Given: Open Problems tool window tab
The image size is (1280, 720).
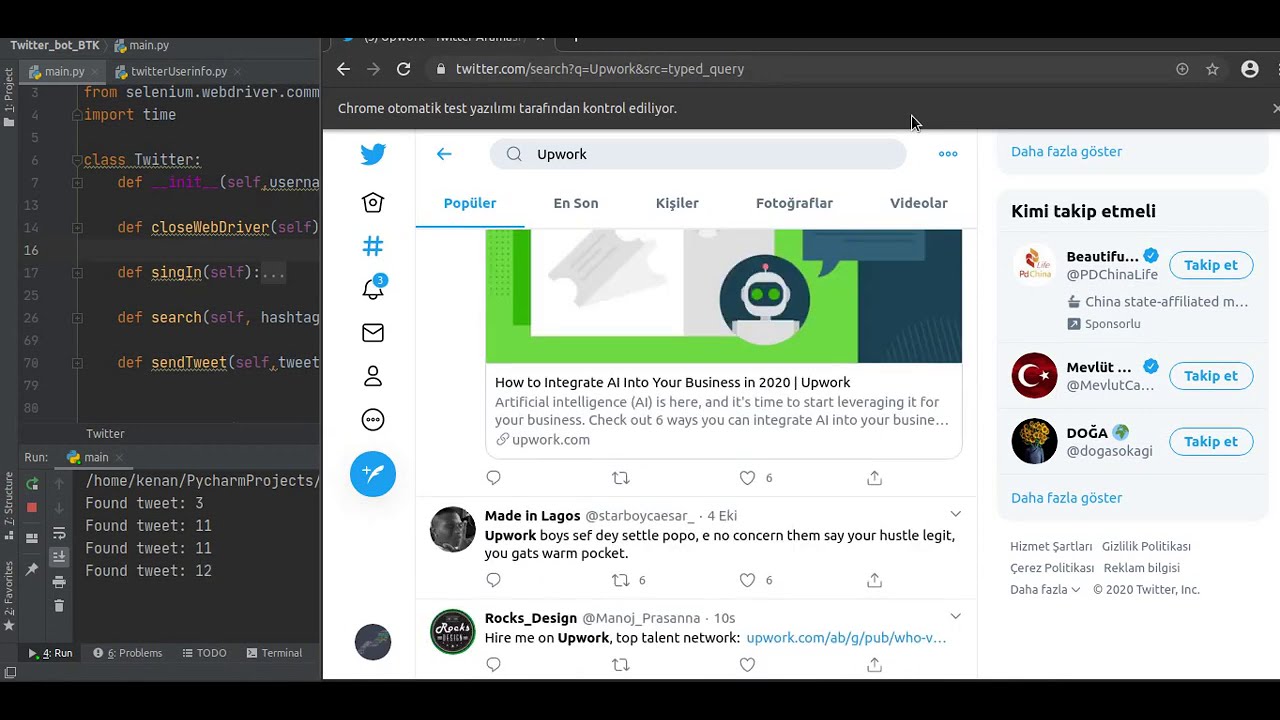Looking at the screenshot, I should (127, 653).
